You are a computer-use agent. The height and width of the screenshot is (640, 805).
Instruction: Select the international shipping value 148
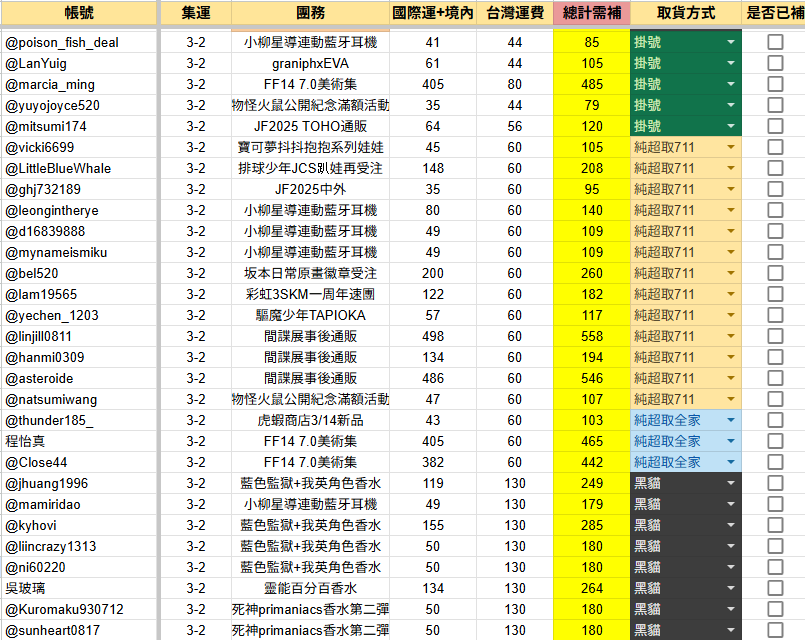(x=433, y=168)
